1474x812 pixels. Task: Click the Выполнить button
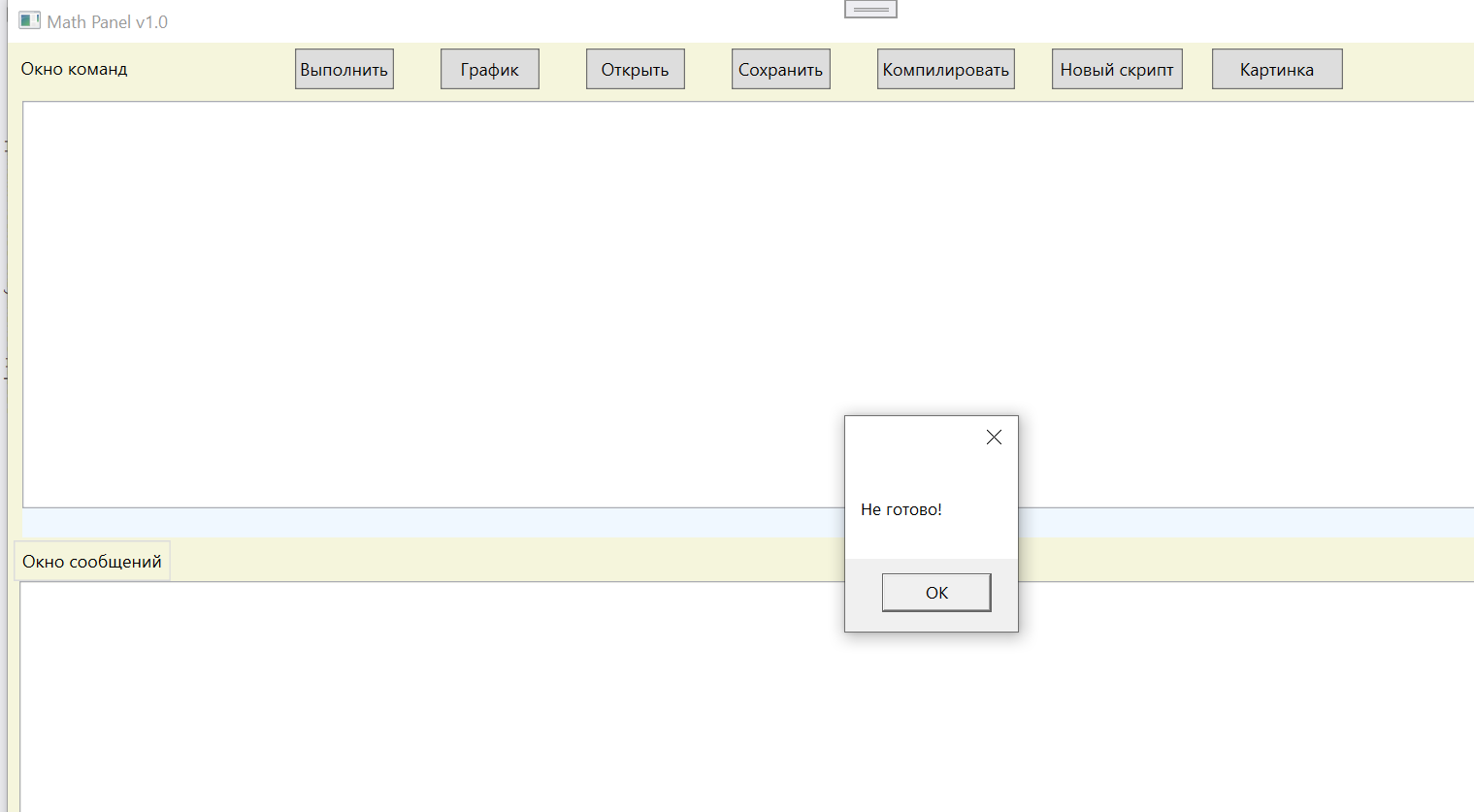point(344,70)
